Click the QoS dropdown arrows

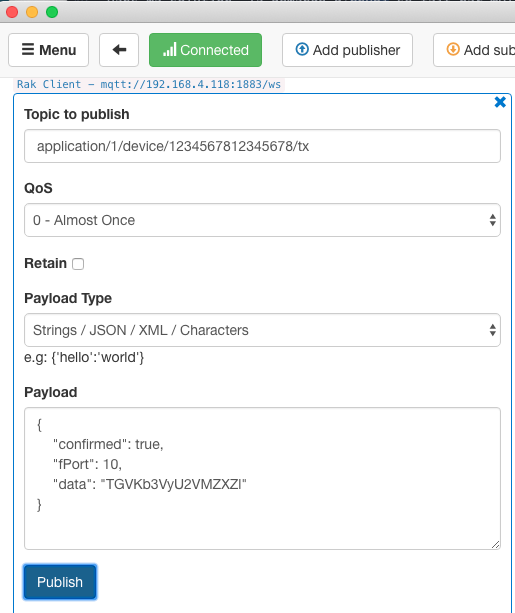(x=493, y=220)
